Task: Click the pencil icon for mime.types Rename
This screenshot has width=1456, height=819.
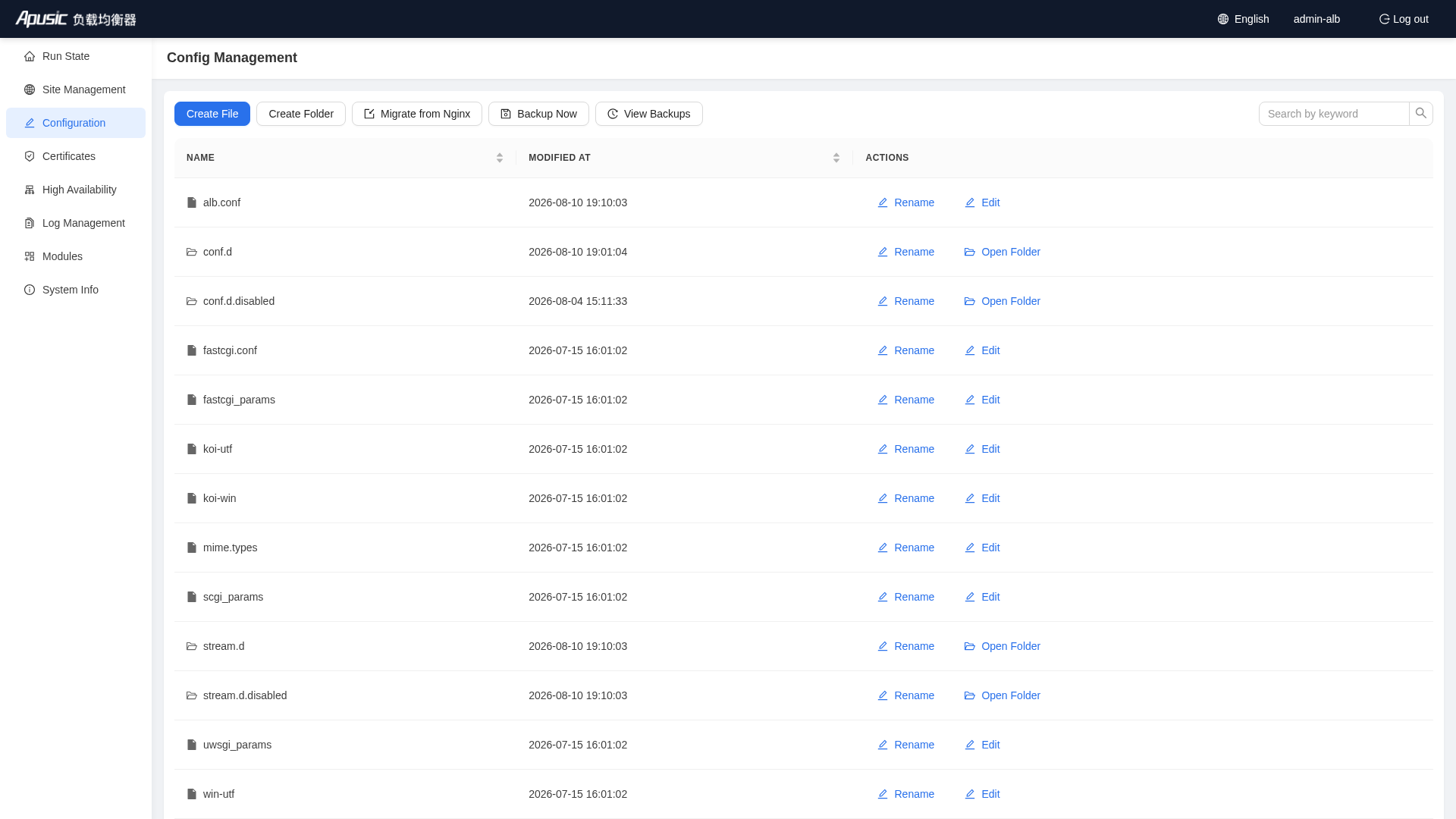Action: point(883,548)
